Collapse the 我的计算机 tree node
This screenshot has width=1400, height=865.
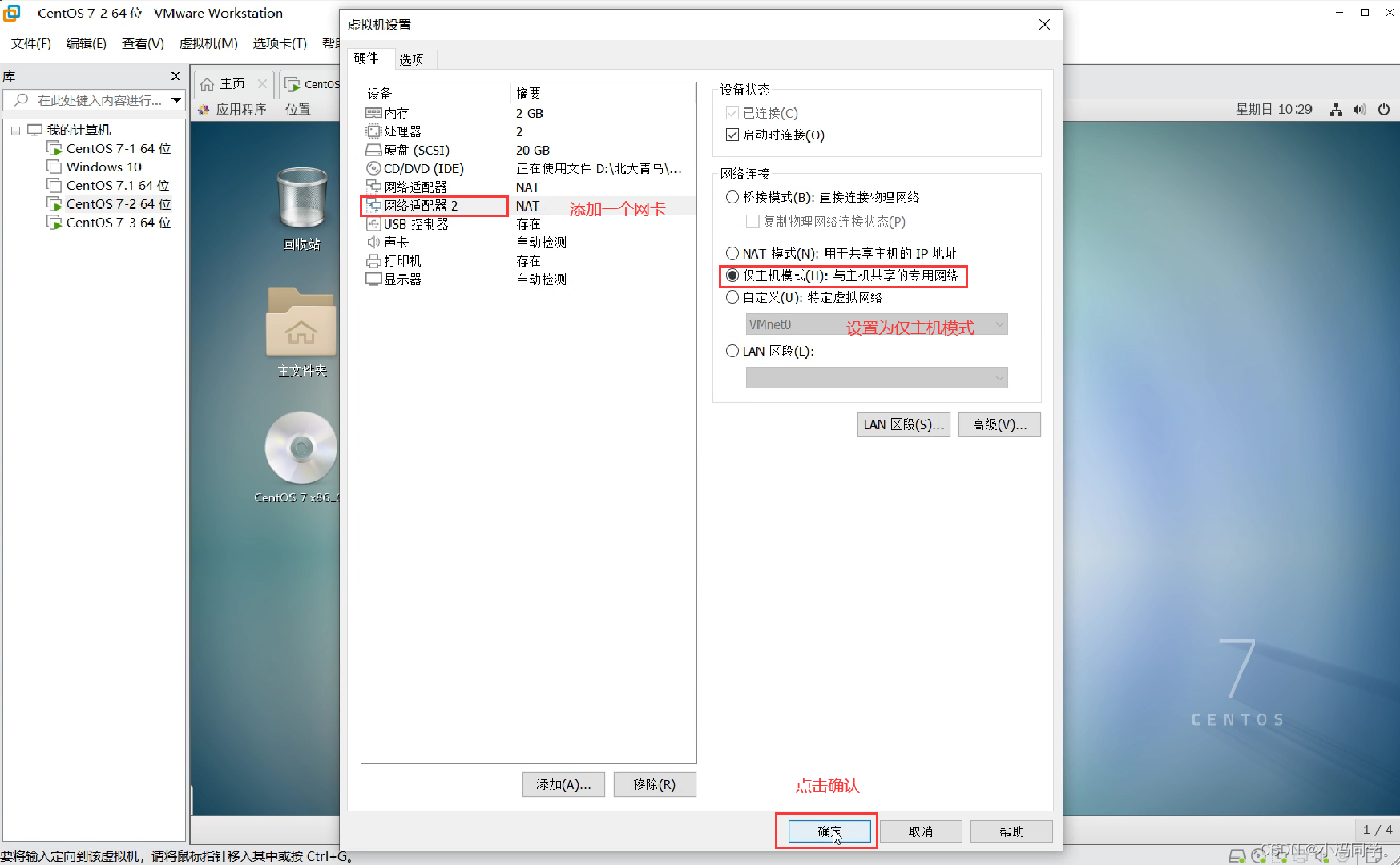[x=15, y=130]
